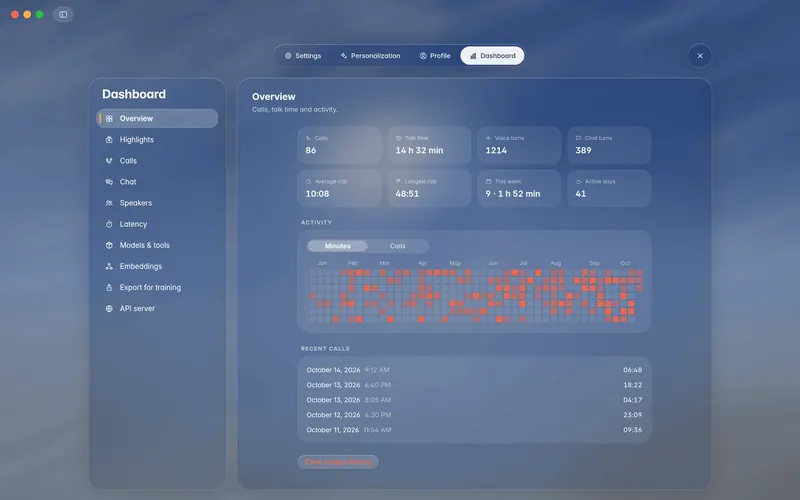Open the API server section
Viewport: 800px width, 500px height.
coord(157,309)
